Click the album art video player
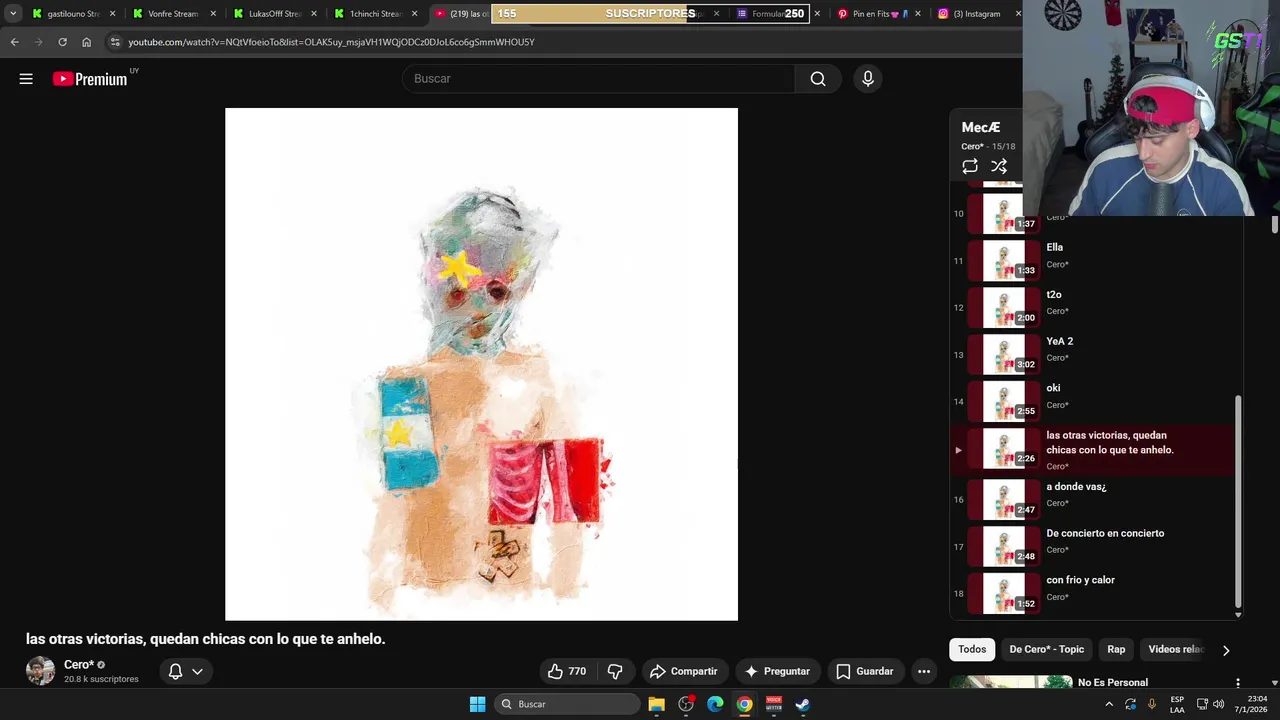 pos(481,364)
